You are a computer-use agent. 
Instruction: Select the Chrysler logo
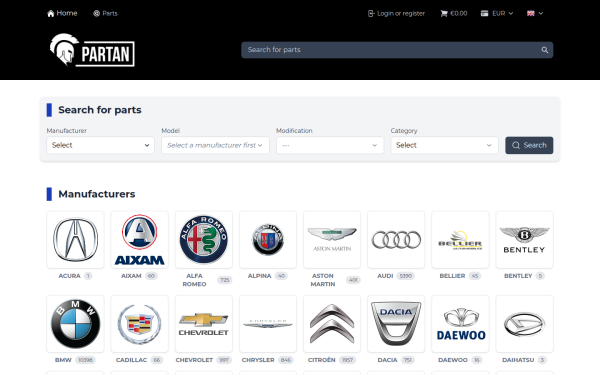[268, 324]
